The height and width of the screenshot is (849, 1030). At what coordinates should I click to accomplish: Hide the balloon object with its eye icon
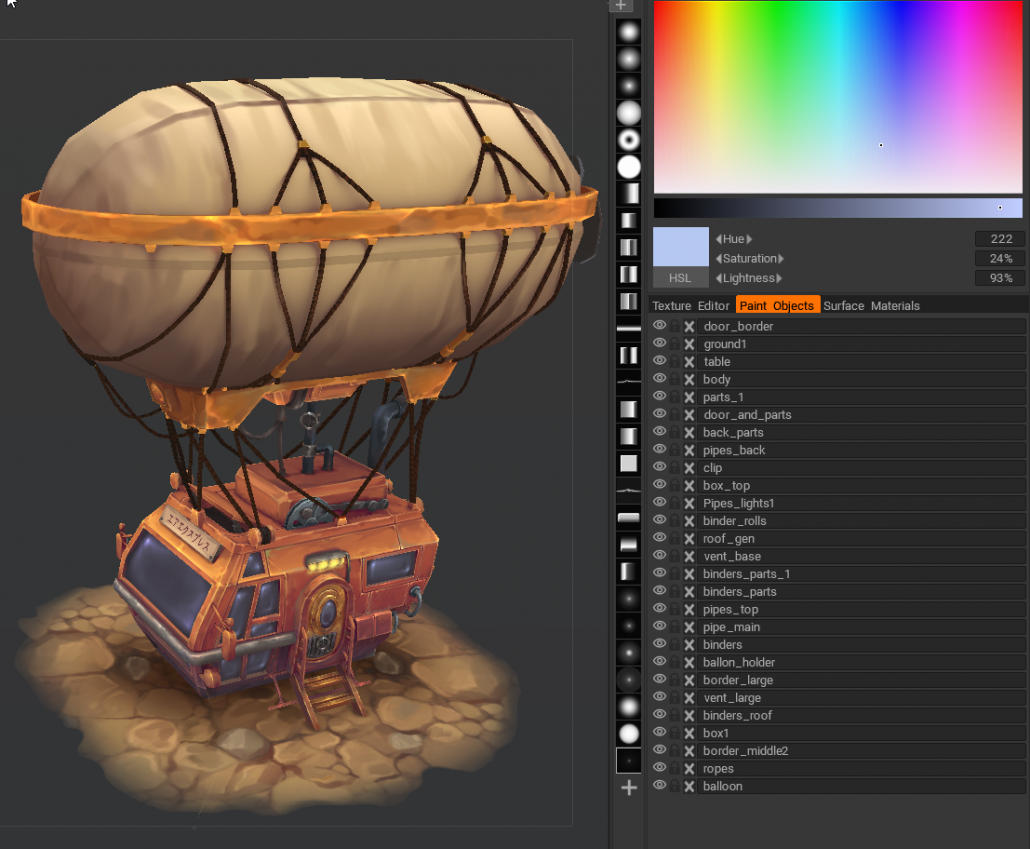660,786
